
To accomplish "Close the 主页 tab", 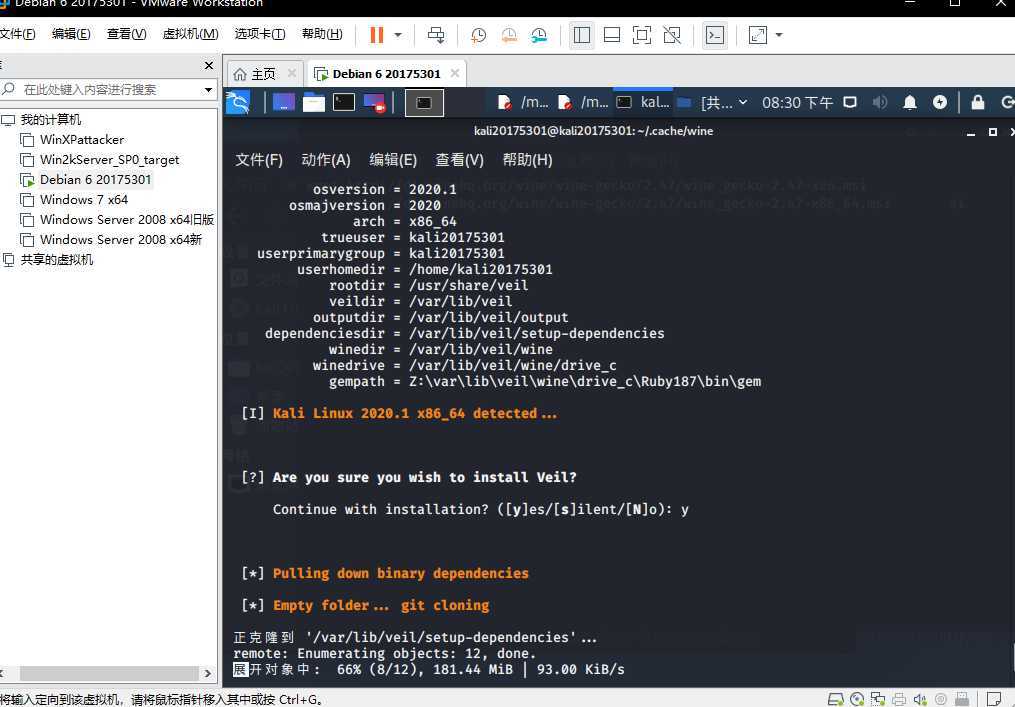I will coord(292,73).
